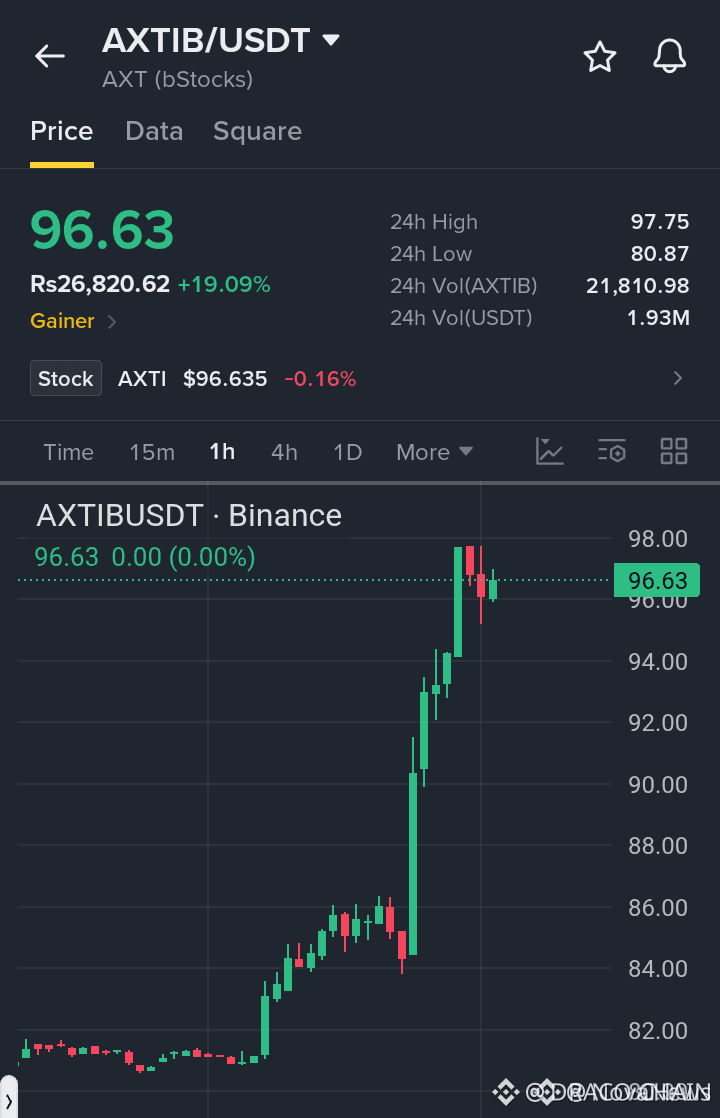Tap the 24h Vol(AXTIB) value 21,810.98
This screenshot has height=1118, width=720.
[637, 286]
